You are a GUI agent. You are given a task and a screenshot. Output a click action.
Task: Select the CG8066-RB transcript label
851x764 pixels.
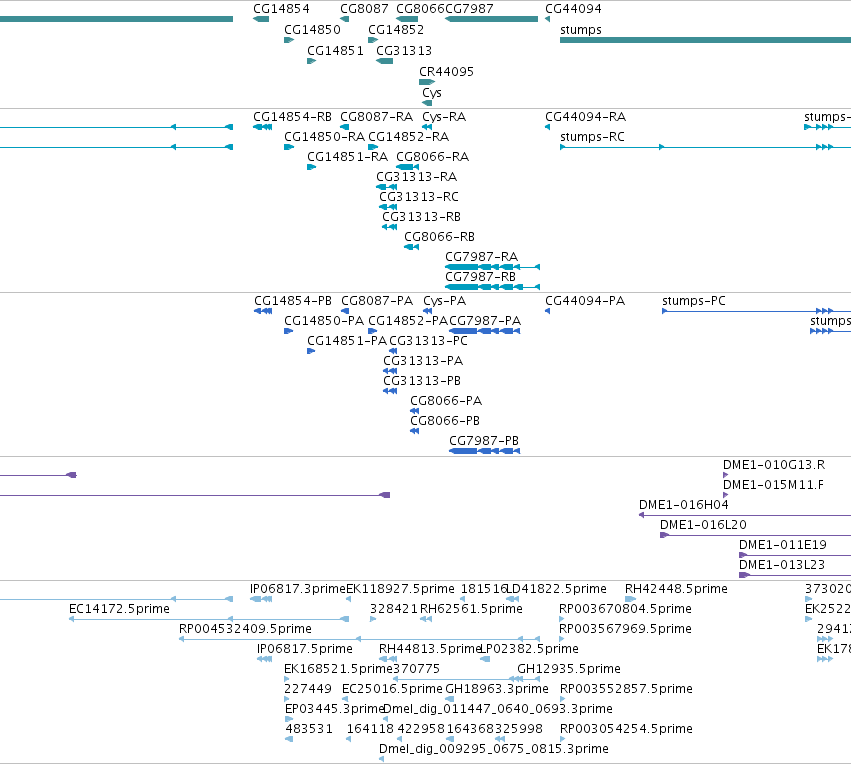(439, 237)
